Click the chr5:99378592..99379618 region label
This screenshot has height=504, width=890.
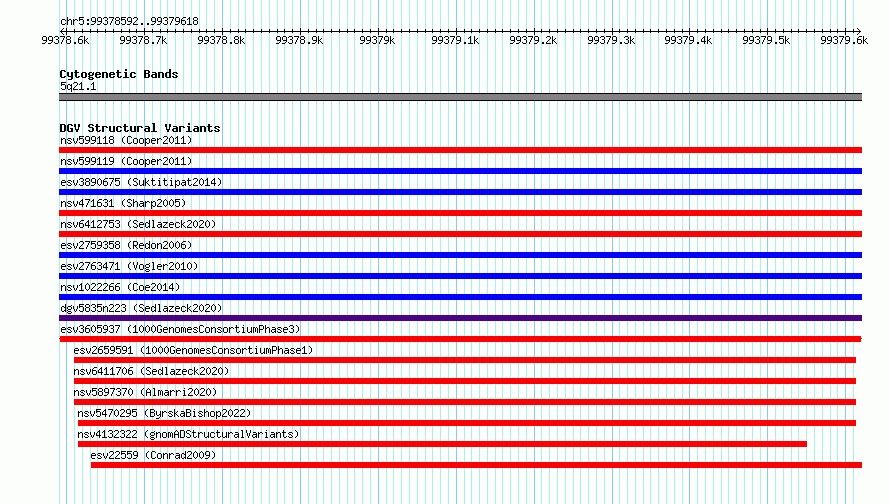pyautogui.click(x=129, y=22)
